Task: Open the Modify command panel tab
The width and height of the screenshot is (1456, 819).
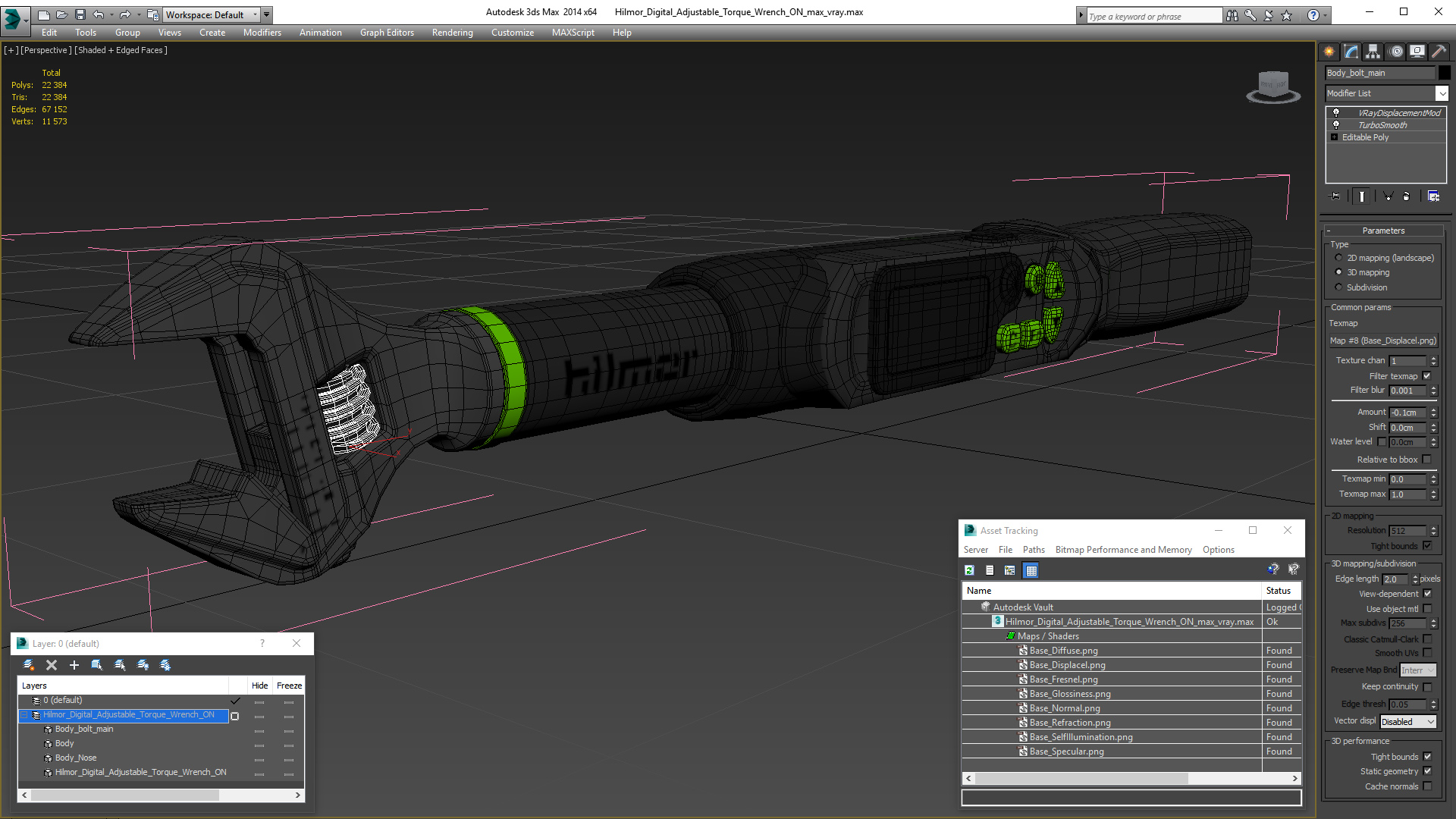Action: tap(1351, 51)
